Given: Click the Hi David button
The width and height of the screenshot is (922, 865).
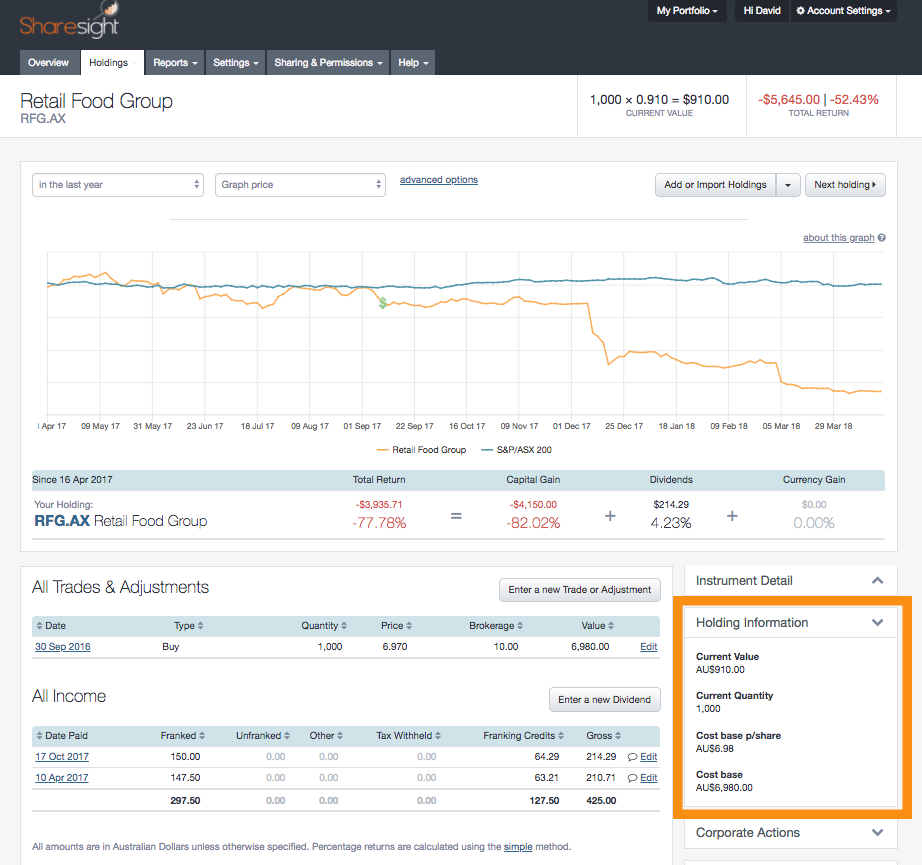Looking at the screenshot, I should pos(762,11).
